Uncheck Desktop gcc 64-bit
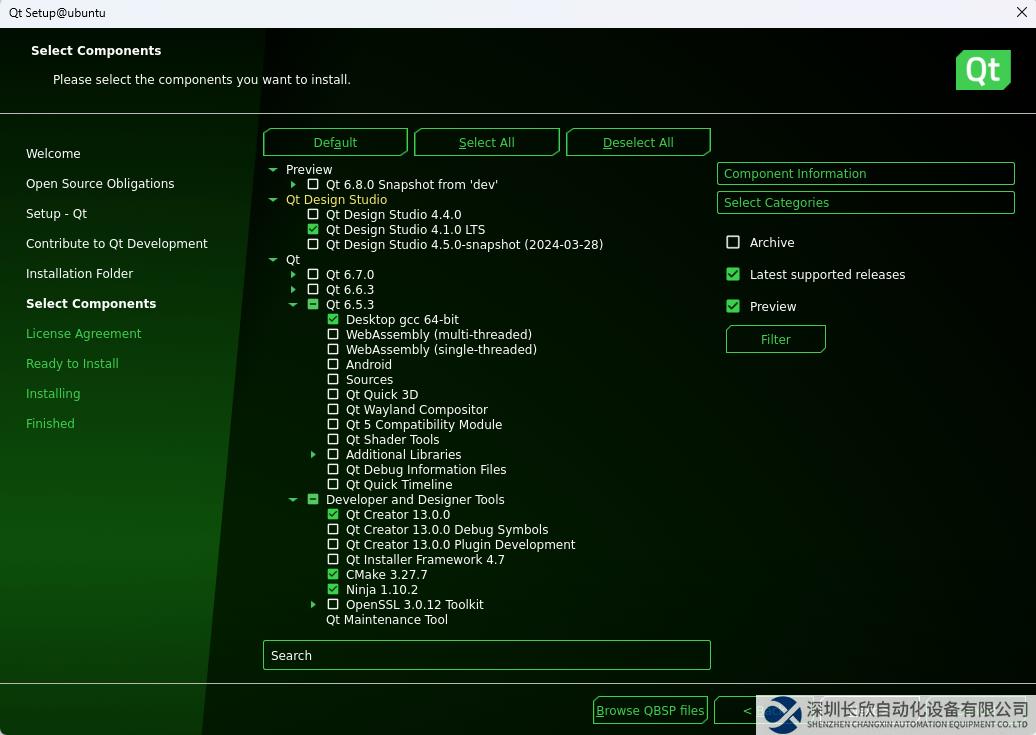Screen dimensions: 1036x735 pos(333,319)
